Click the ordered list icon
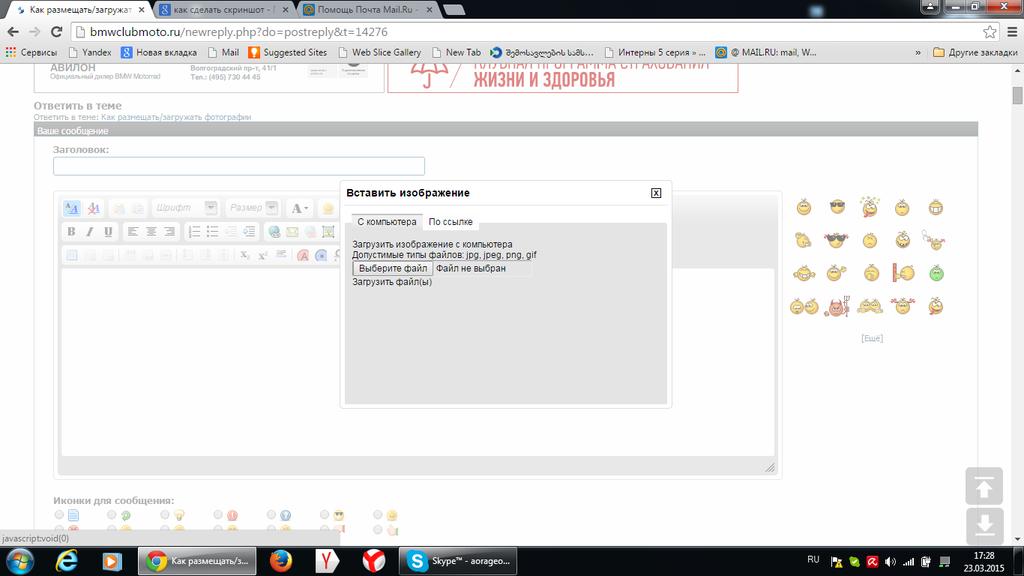The height and width of the screenshot is (576, 1024). 196,232
